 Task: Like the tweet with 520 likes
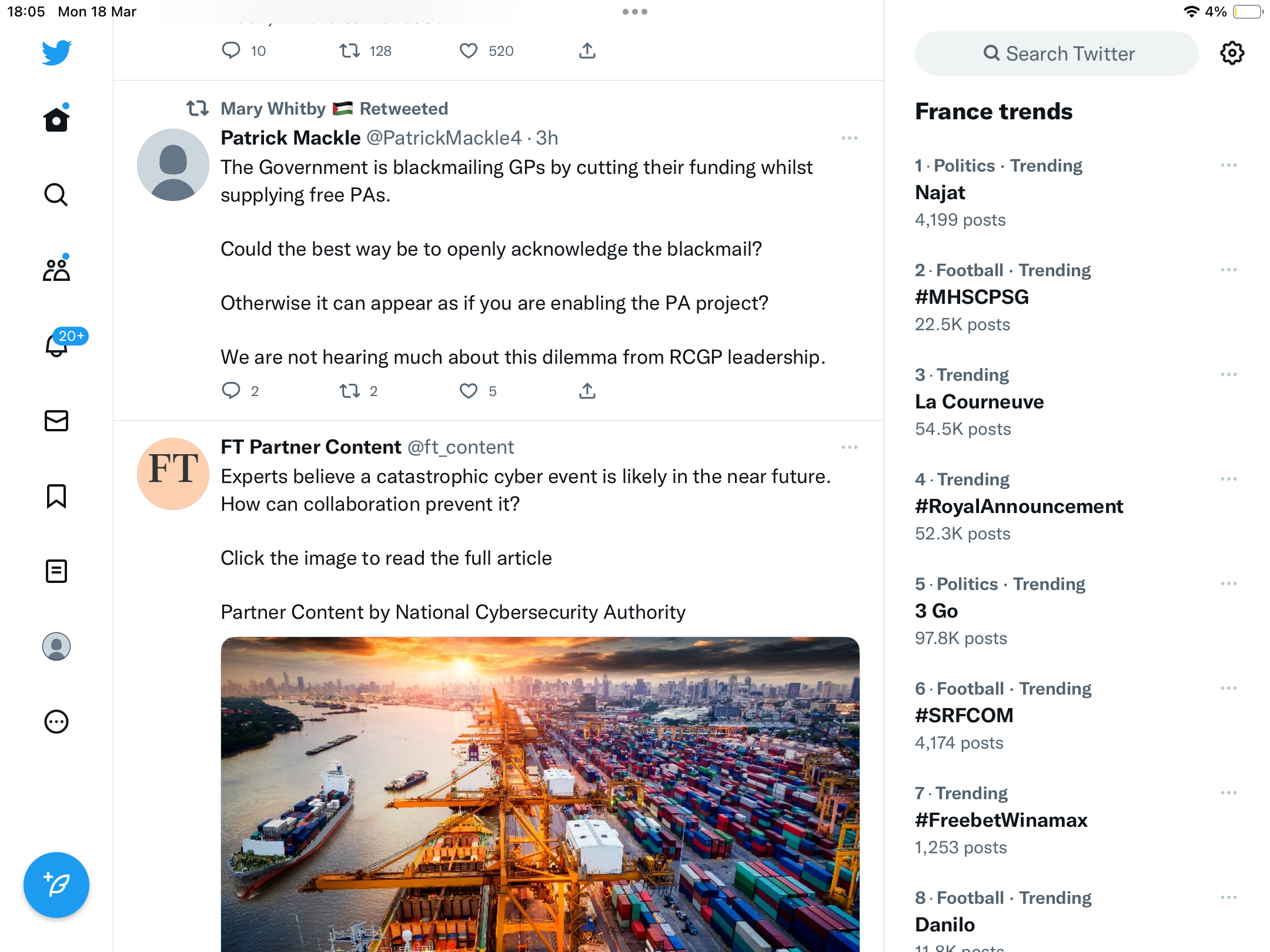[469, 51]
